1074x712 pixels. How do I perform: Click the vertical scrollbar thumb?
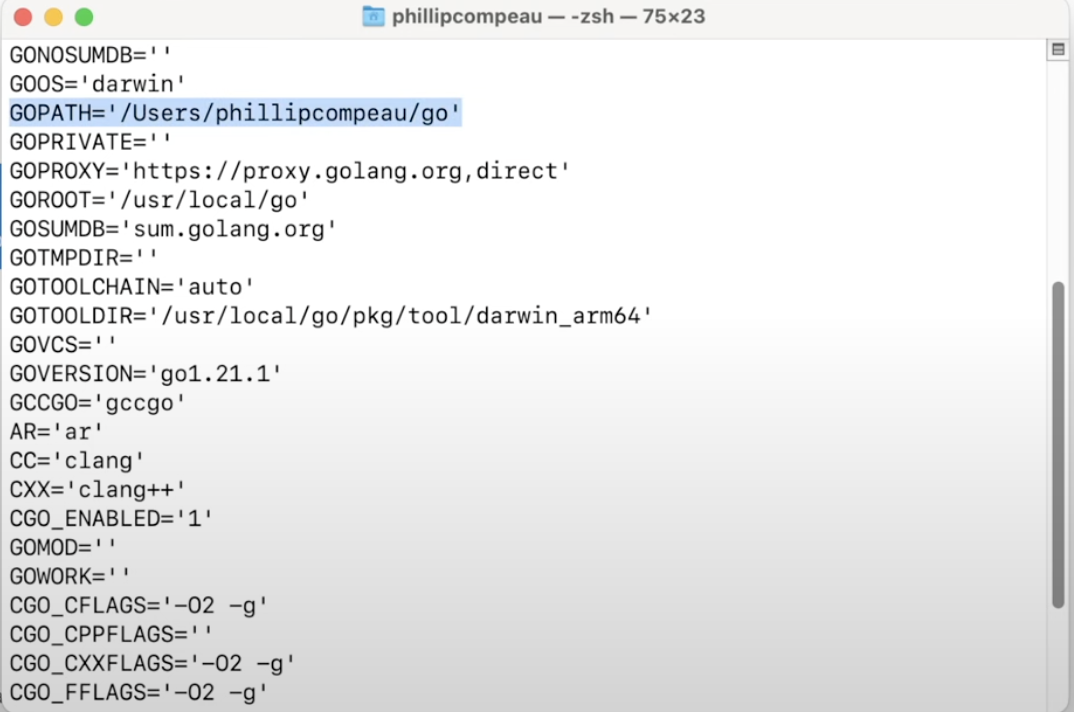(x=1058, y=444)
